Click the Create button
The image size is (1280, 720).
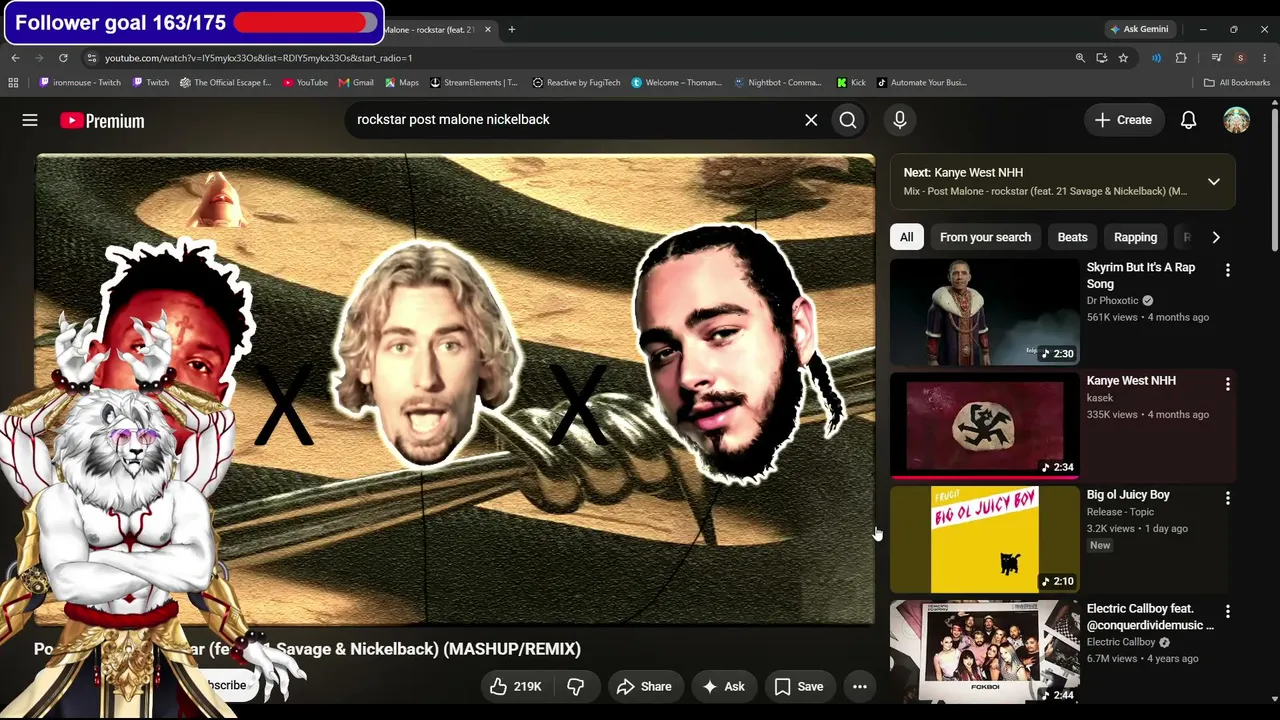1123,120
